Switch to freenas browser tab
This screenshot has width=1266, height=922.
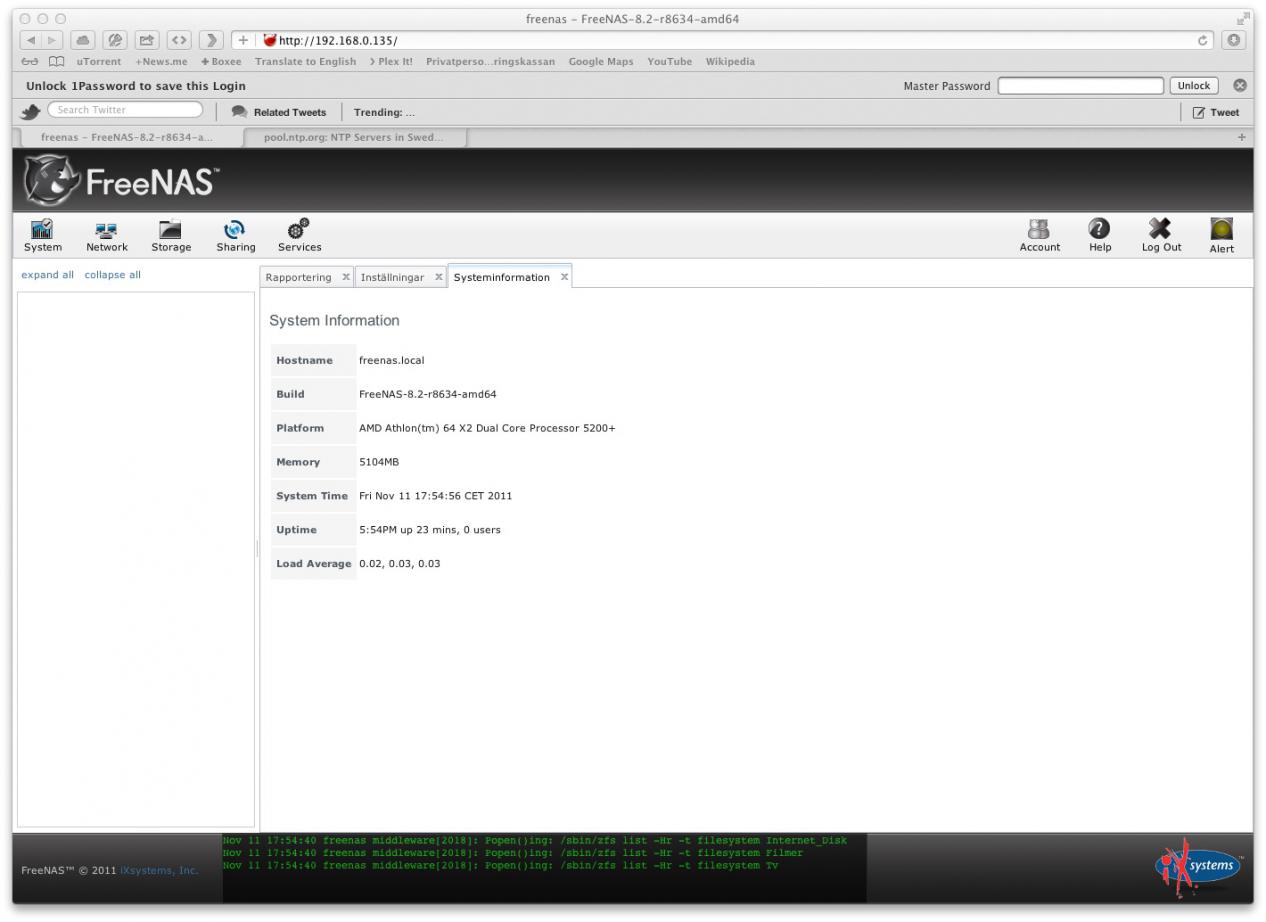click(126, 137)
